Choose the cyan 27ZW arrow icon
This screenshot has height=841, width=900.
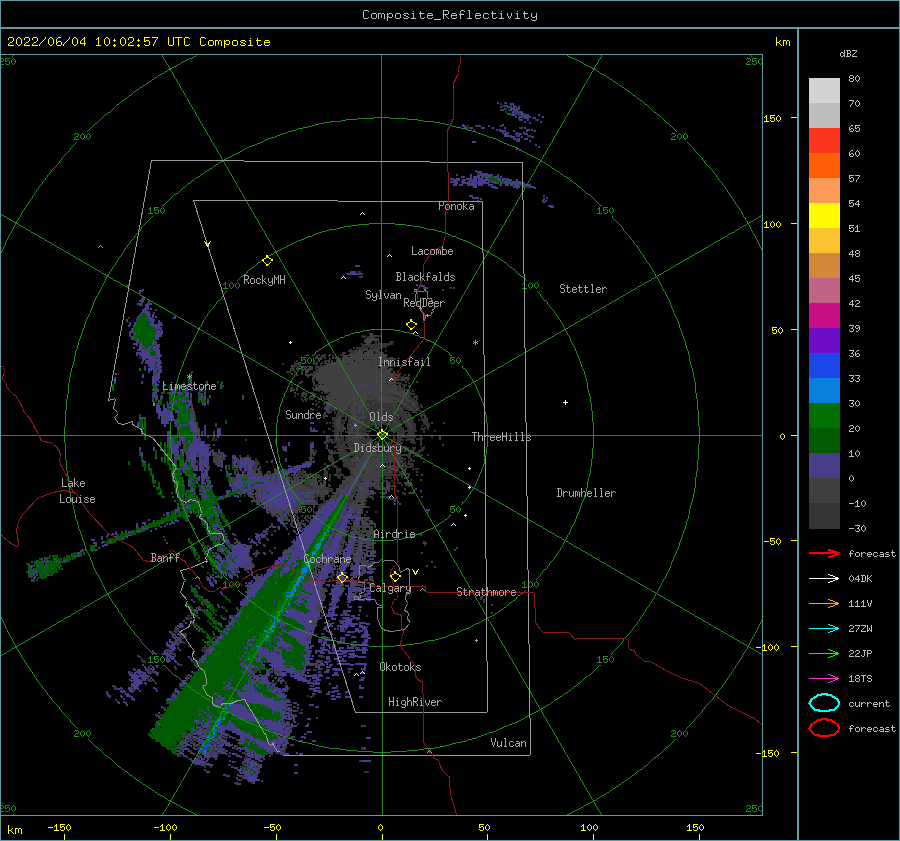tap(824, 629)
